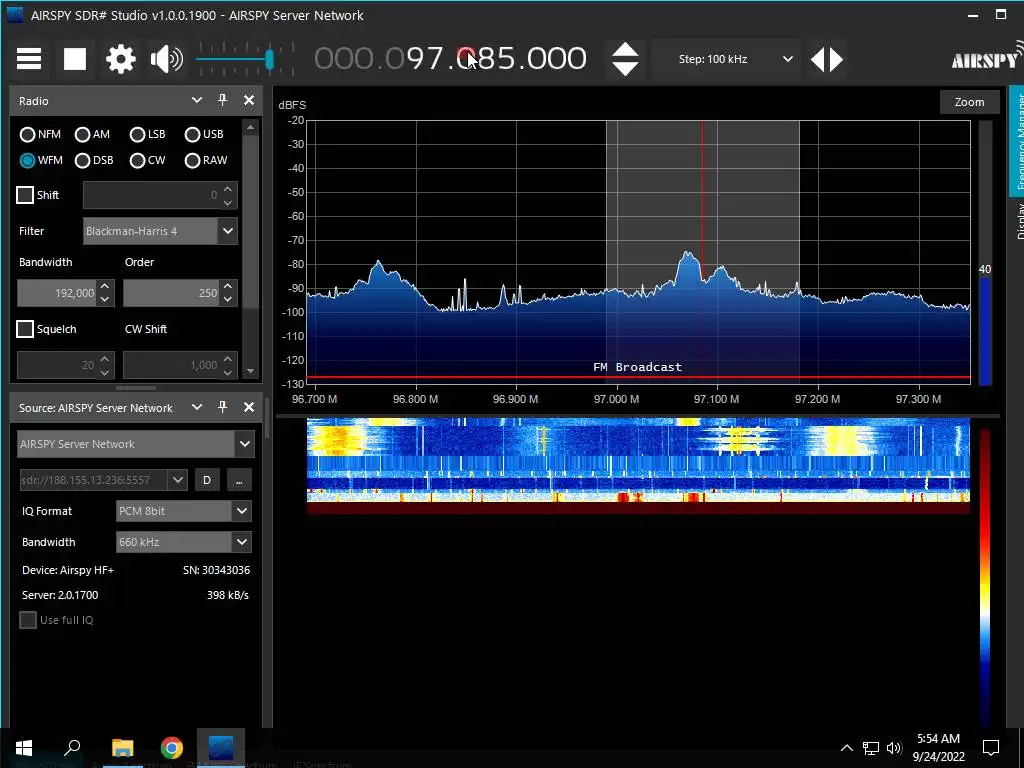Click the left tuning arrow icon

pos(818,59)
